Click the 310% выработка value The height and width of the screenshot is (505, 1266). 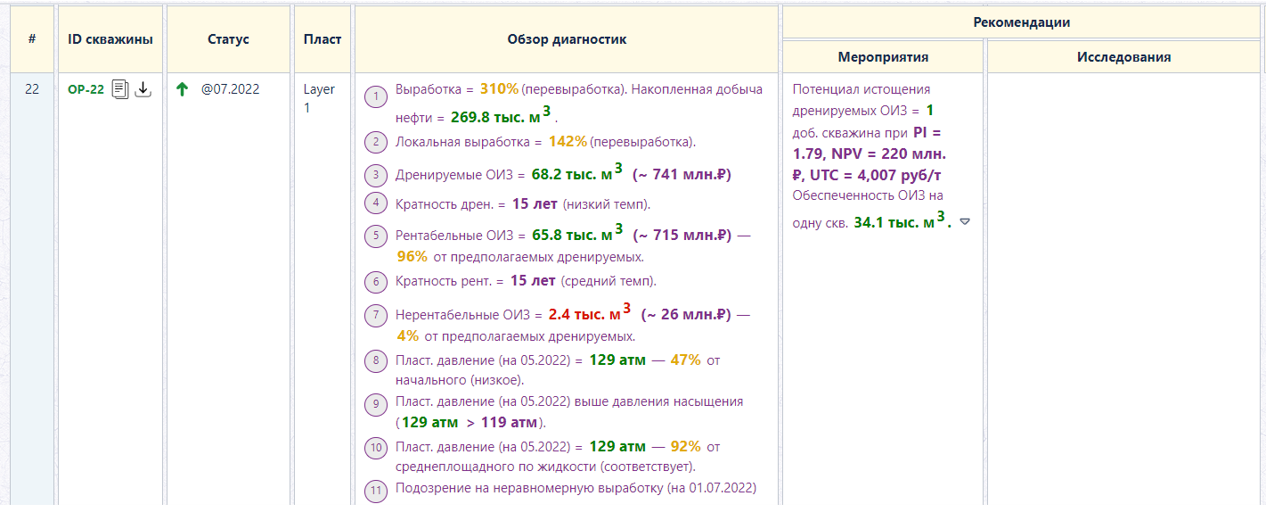pos(499,89)
